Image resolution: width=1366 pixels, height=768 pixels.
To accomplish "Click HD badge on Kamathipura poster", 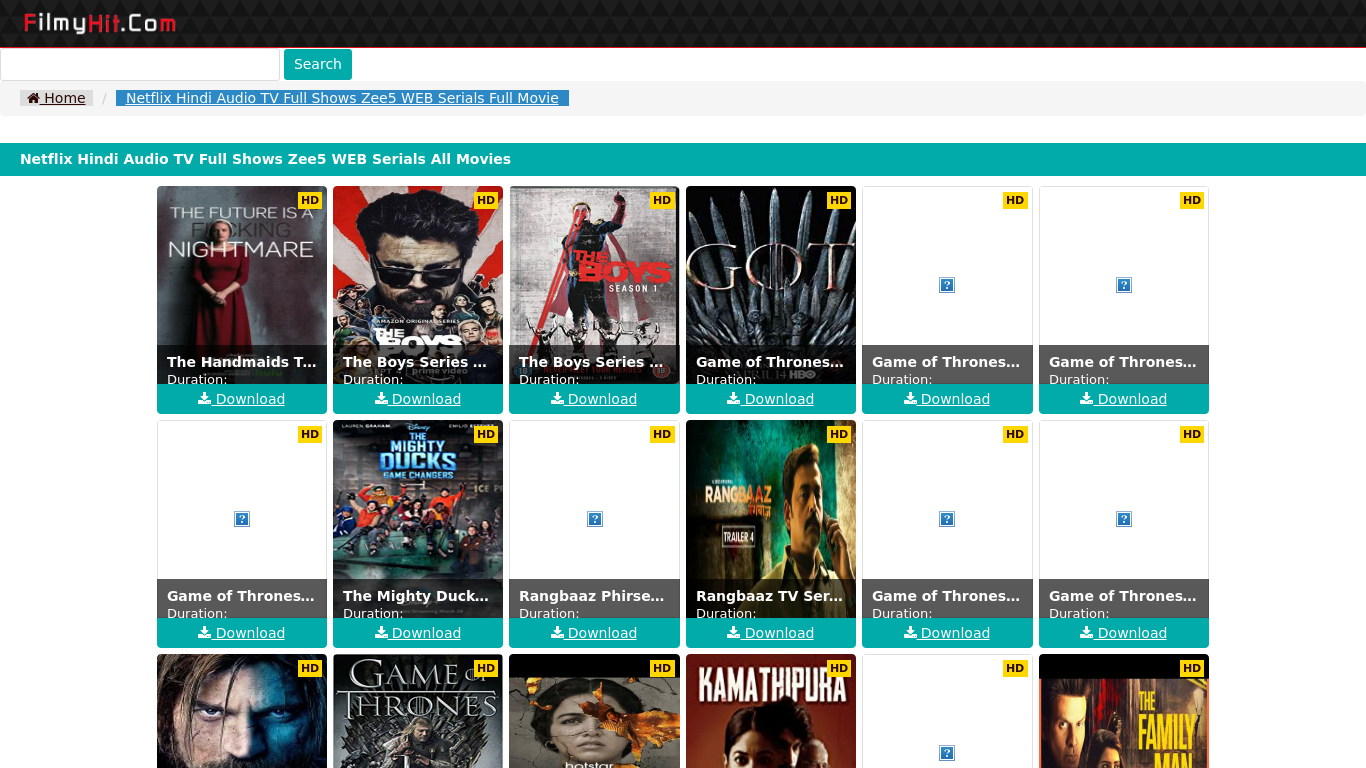I will click(839, 668).
